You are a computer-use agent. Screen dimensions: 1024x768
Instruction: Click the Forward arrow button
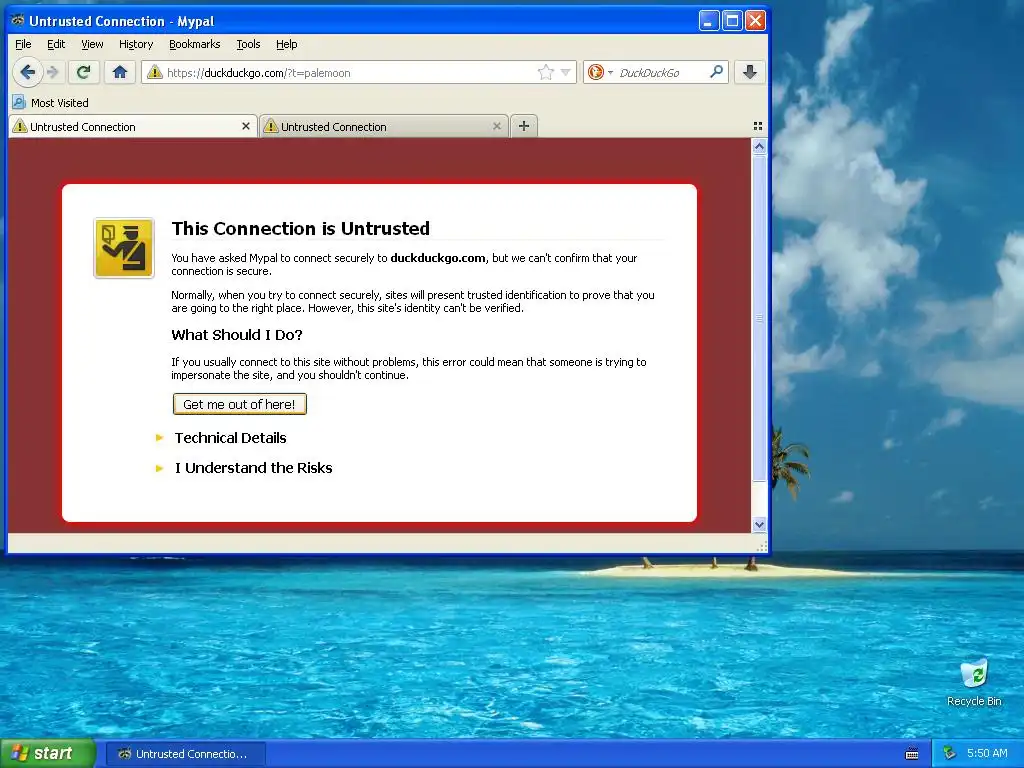[54, 72]
